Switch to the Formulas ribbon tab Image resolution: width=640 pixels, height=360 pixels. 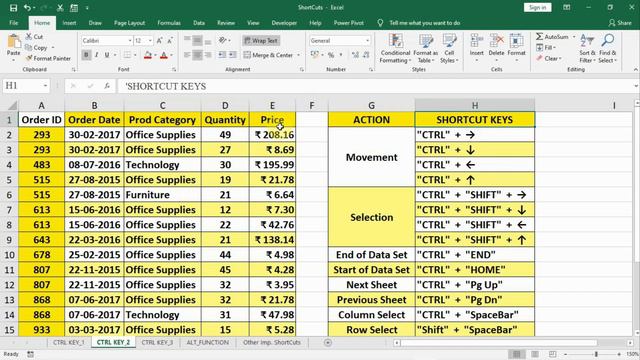[x=169, y=23]
